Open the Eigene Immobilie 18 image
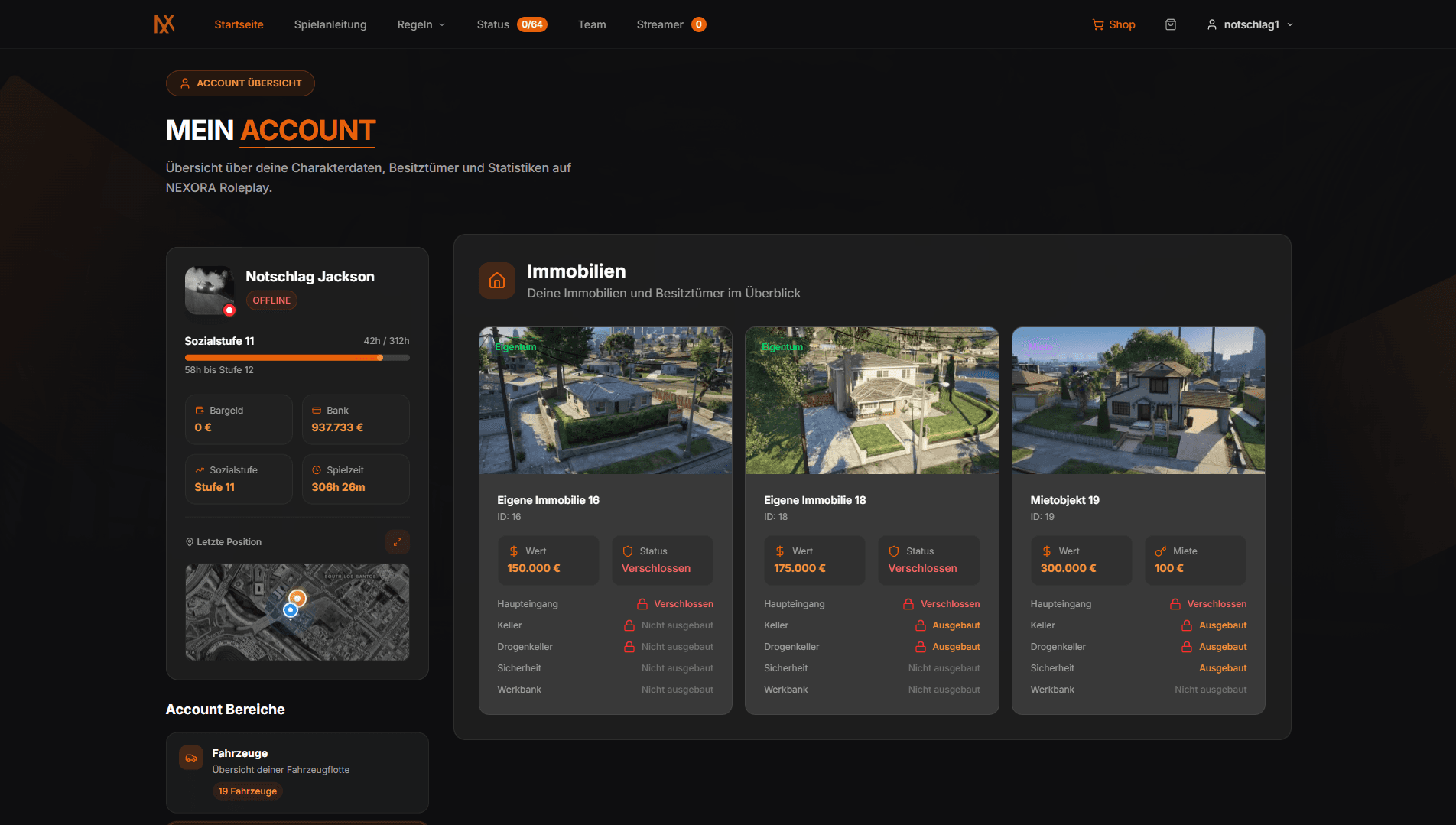This screenshot has height=825, width=1456. tap(872, 401)
